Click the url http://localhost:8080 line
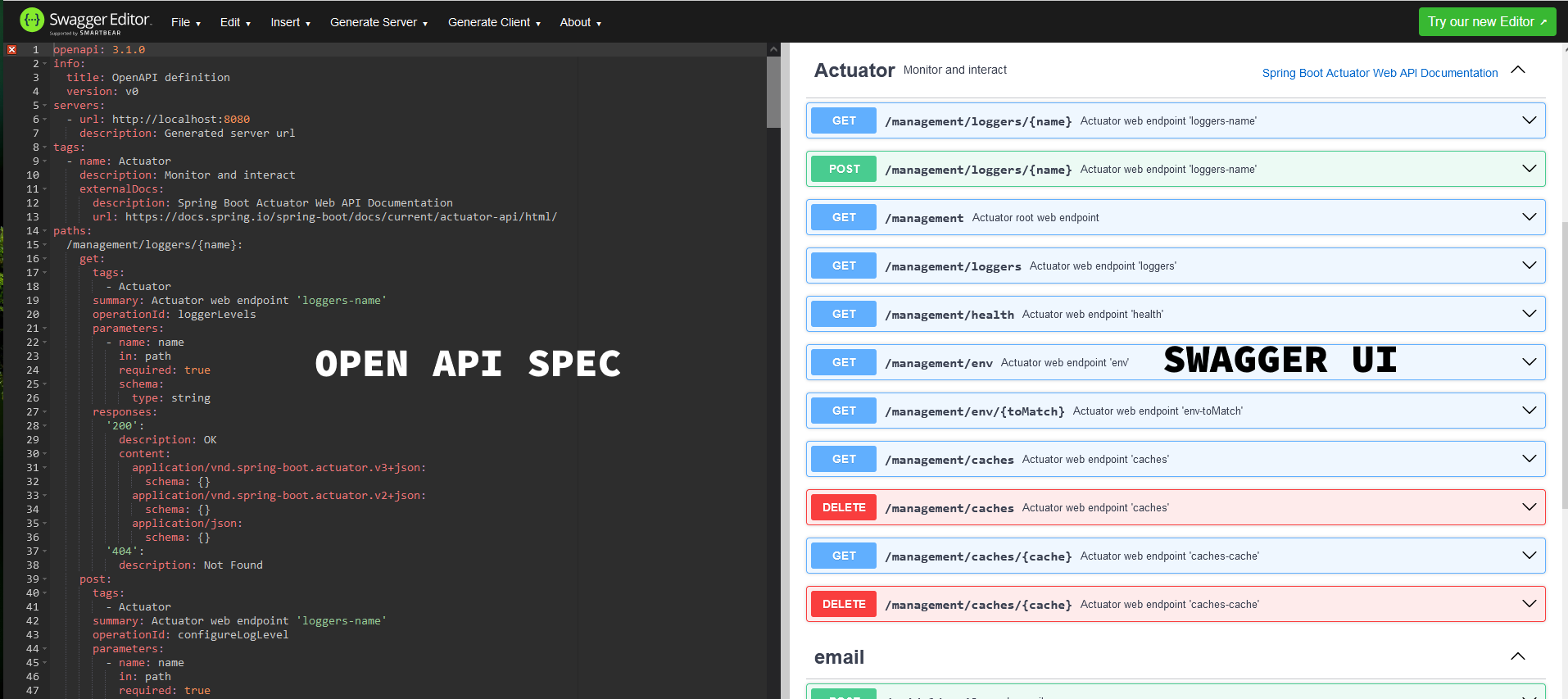The width and height of the screenshot is (1568, 699). tap(158, 120)
